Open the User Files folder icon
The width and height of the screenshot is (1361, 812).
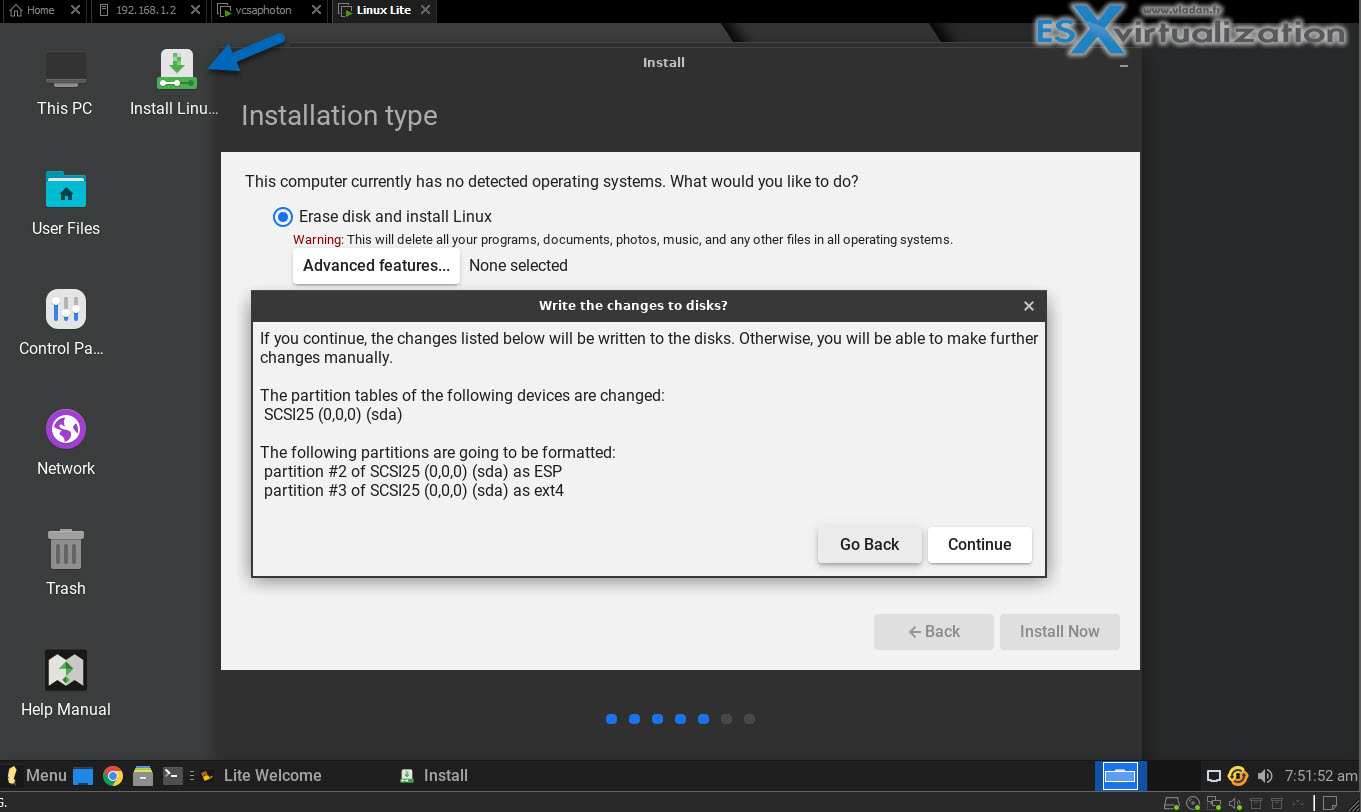tap(65, 188)
